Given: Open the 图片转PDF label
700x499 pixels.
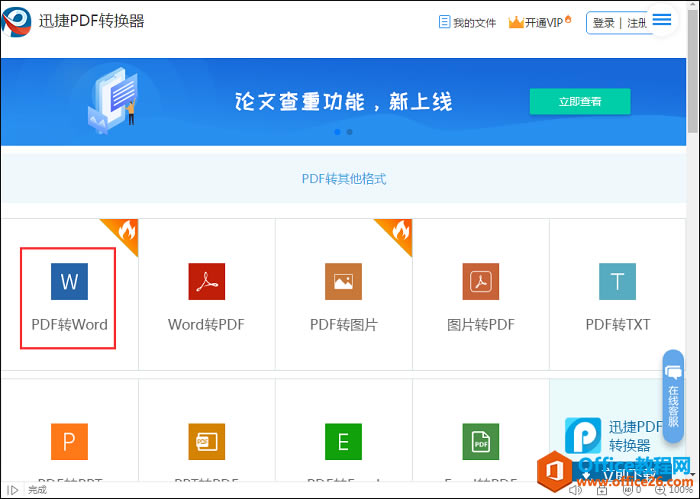Looking at the screenshot, I should click(x=481, y=324).
